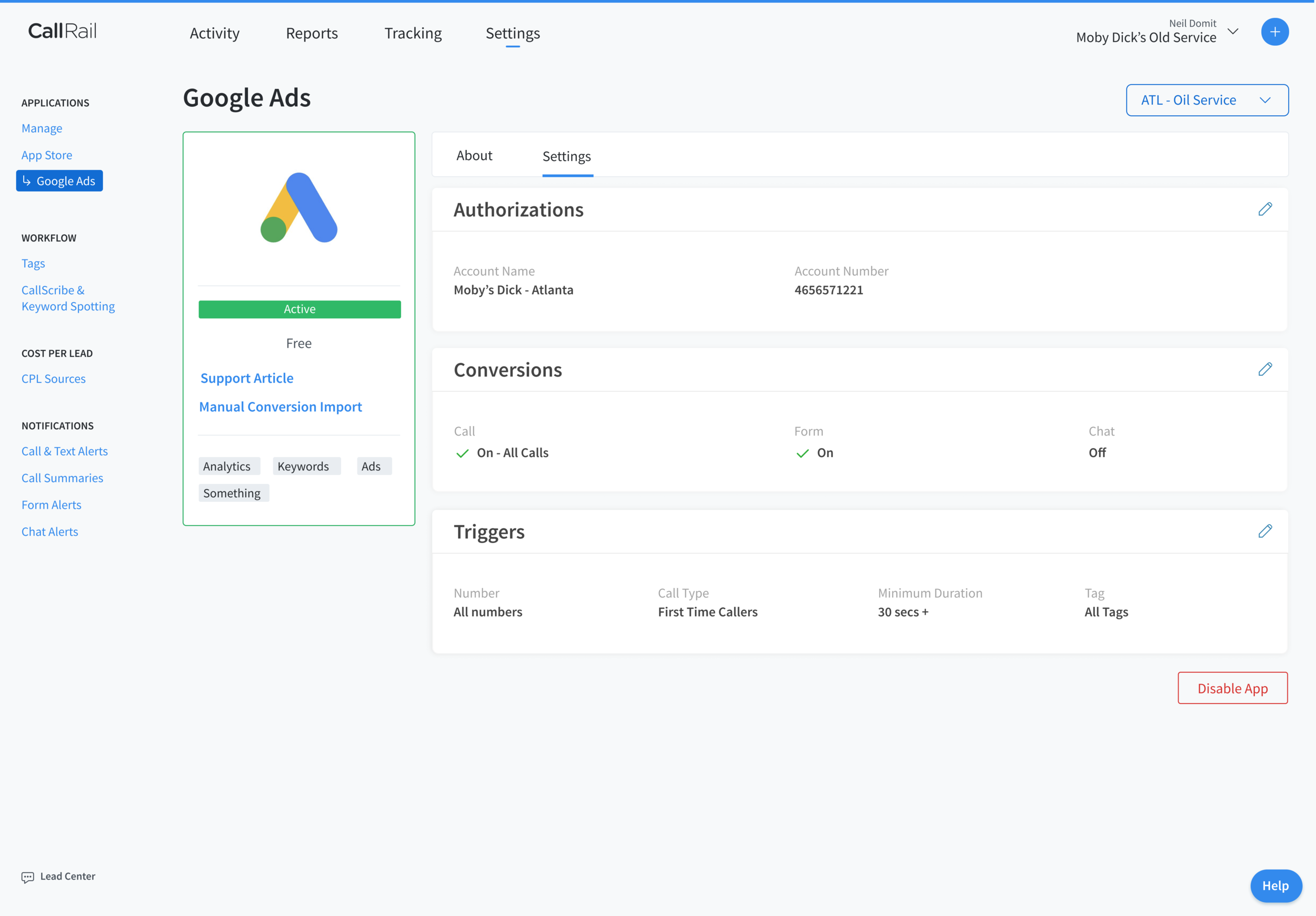Open Call & Text Alerts
Screen dimensions: 1316x916
64,451
